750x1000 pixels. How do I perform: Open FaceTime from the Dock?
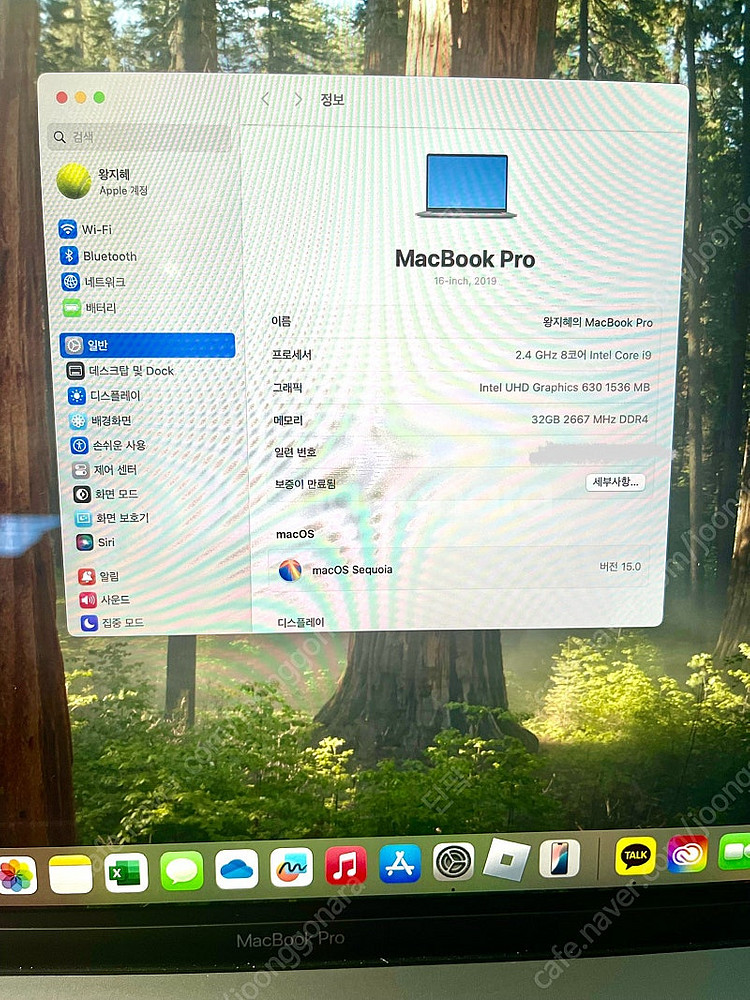click(734, 851)
